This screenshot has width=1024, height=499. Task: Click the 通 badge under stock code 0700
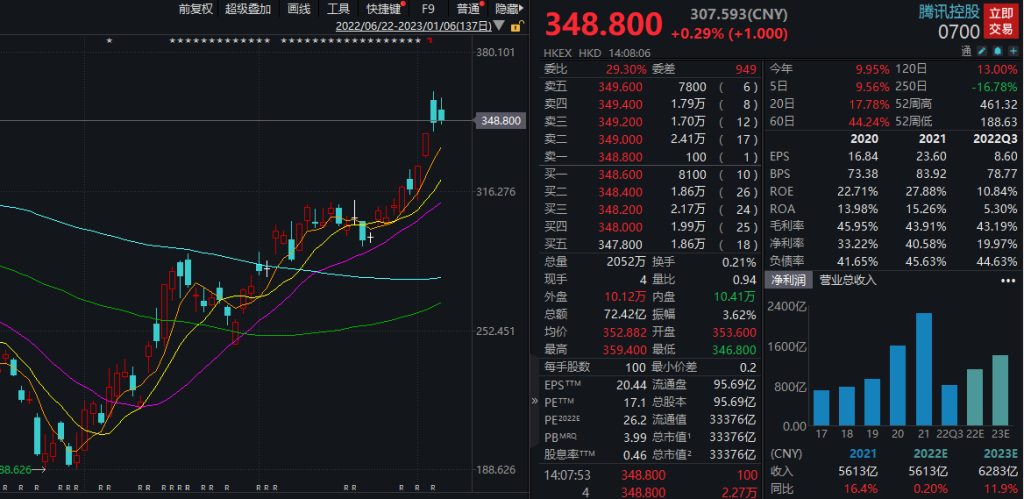967,51
